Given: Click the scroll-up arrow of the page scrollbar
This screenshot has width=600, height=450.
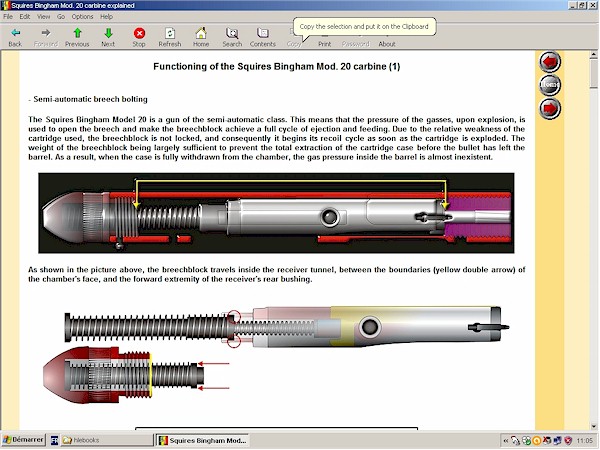Looking at the screenshot, I should pos(593,55).
